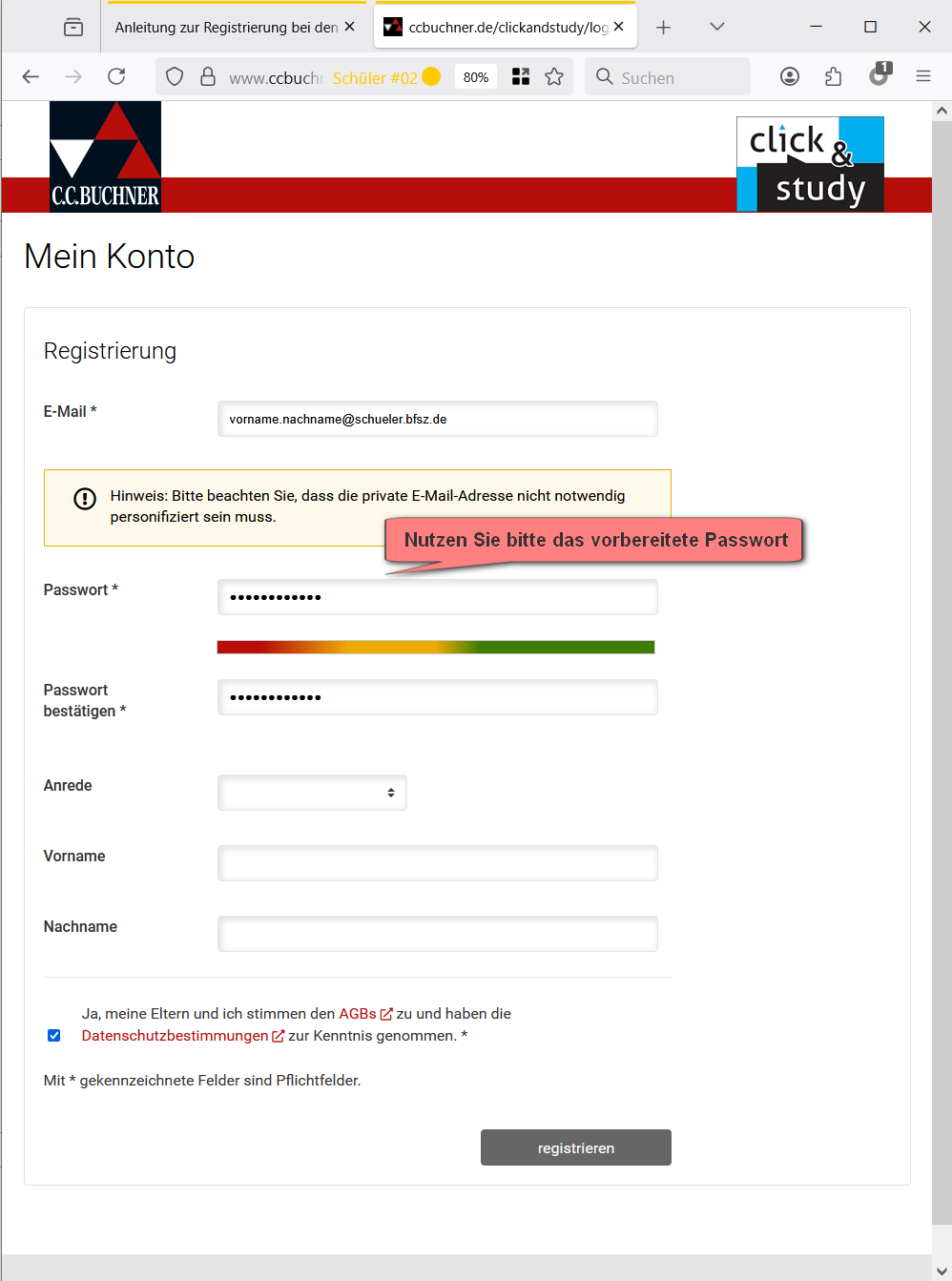
Task: Switch to Anleitung zur Registrierung tab
Action: pos(226,28)
